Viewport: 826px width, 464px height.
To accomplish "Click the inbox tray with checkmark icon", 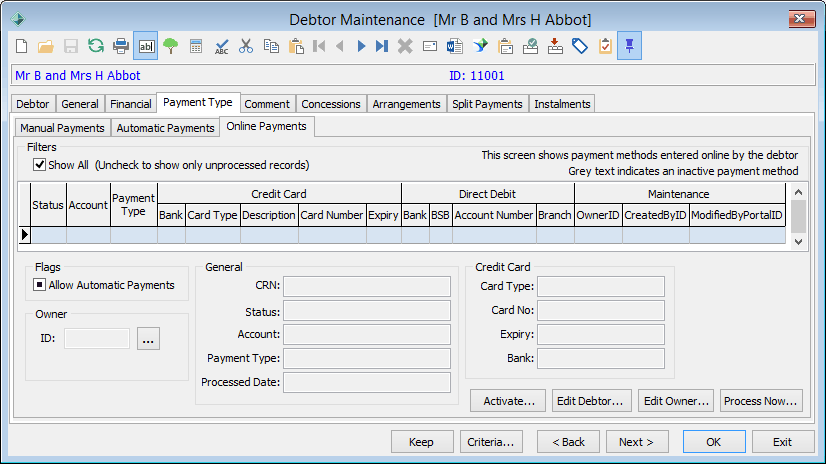I will 530,46.
